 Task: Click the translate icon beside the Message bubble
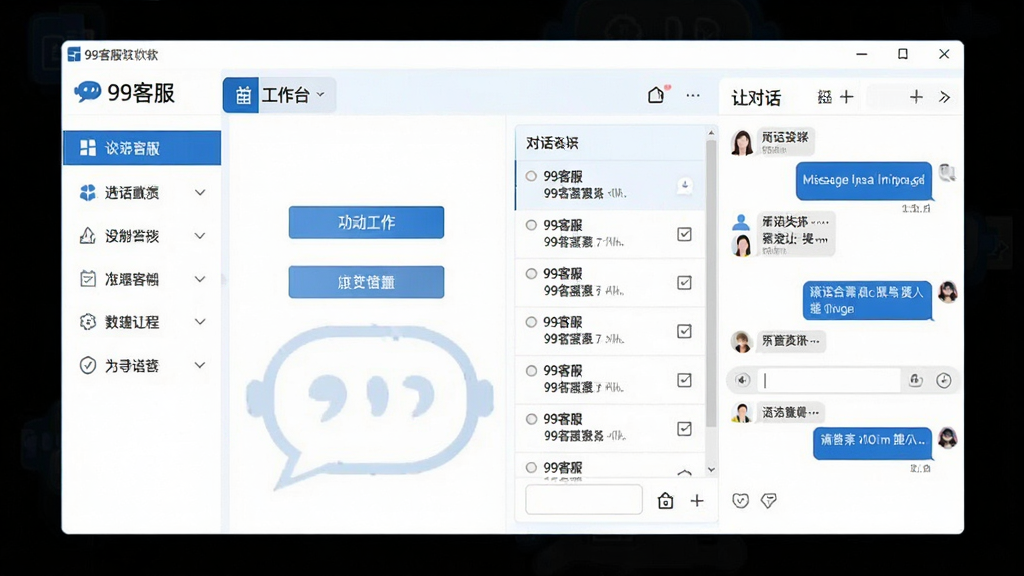pos(947,173)
